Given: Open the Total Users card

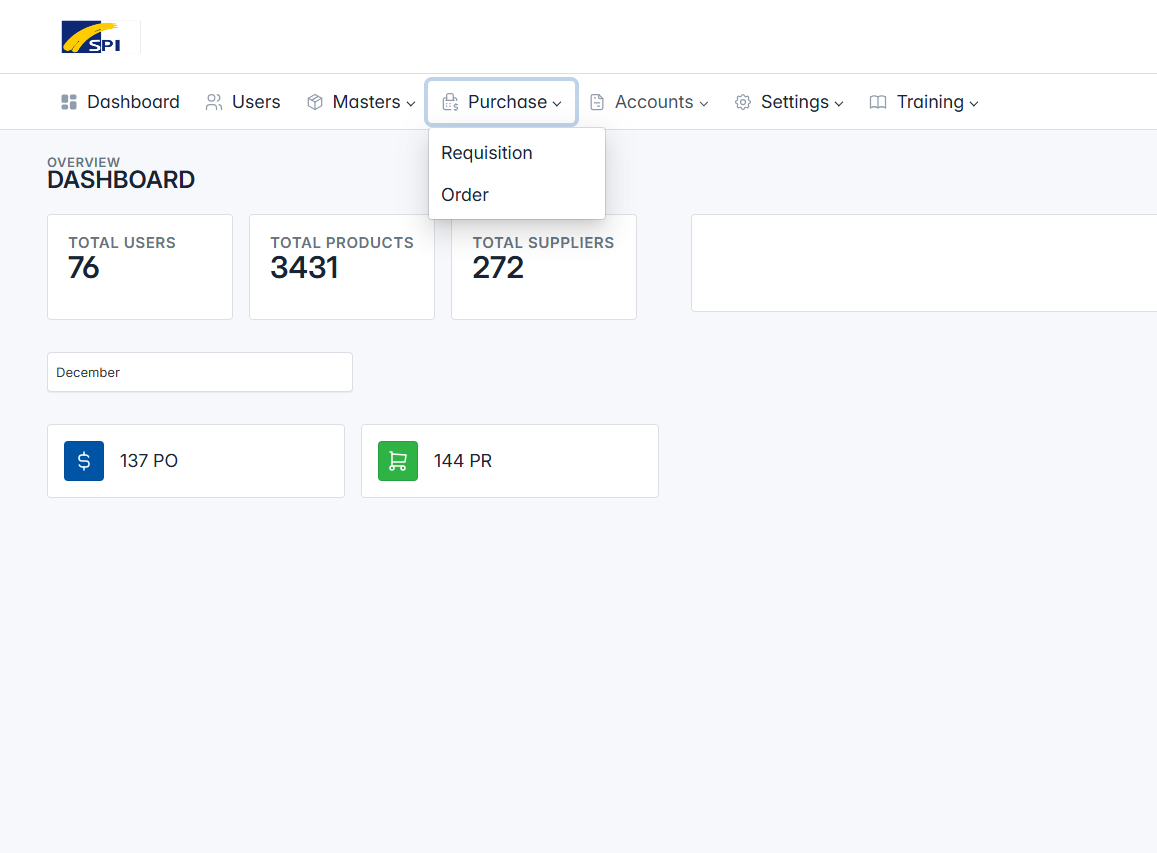Looking at the screenshot, I should [x=140, y=267].
